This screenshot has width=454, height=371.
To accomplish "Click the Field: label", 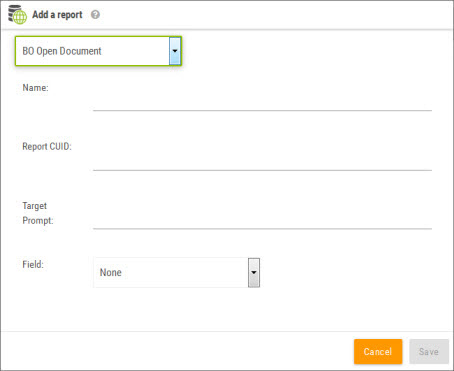I will [33, 264].
